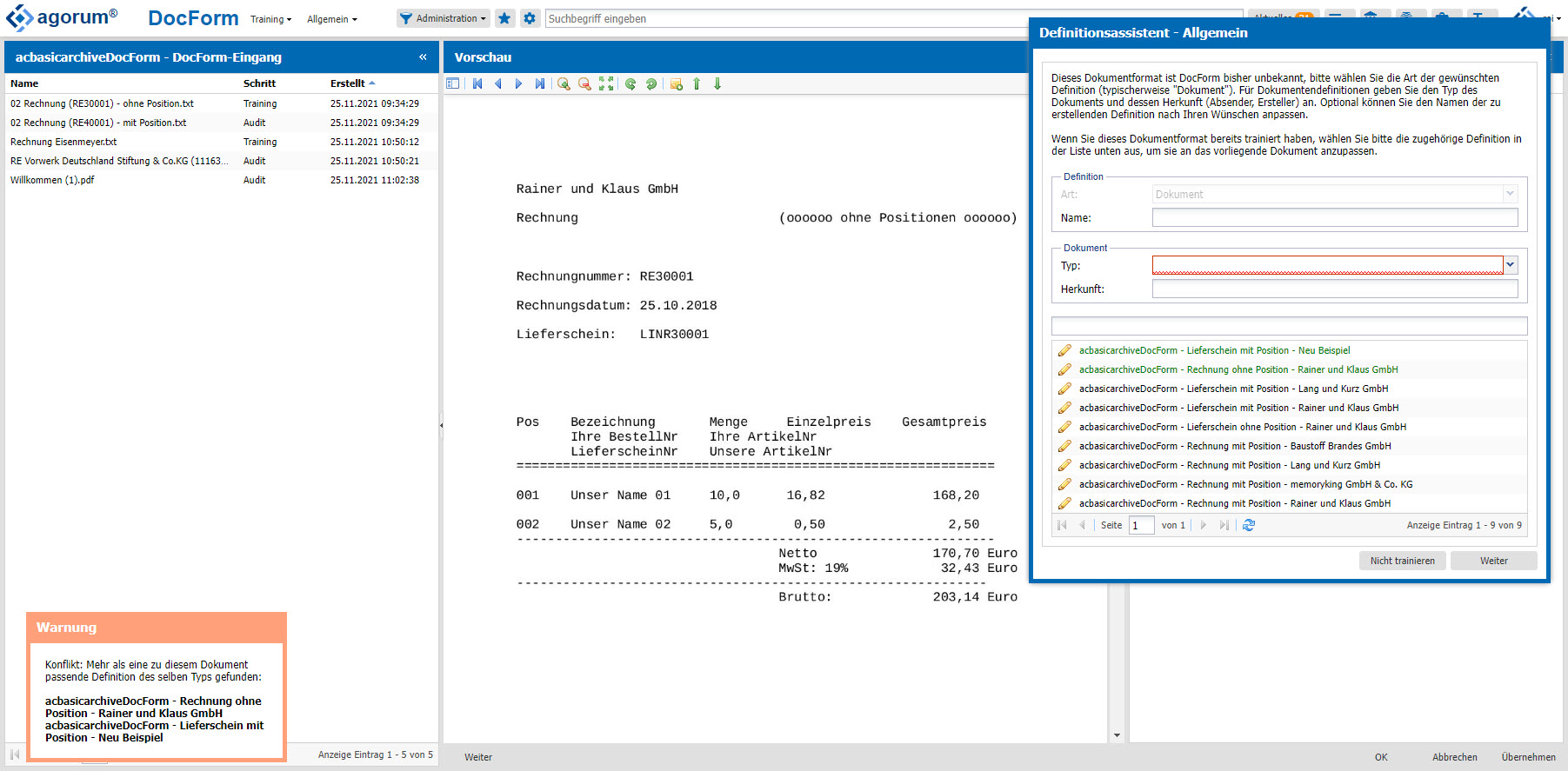Fit preview to window with expand arrows
Image resolution: width=1568 pixels, height=771 pixels.
(x=606, y=83)
